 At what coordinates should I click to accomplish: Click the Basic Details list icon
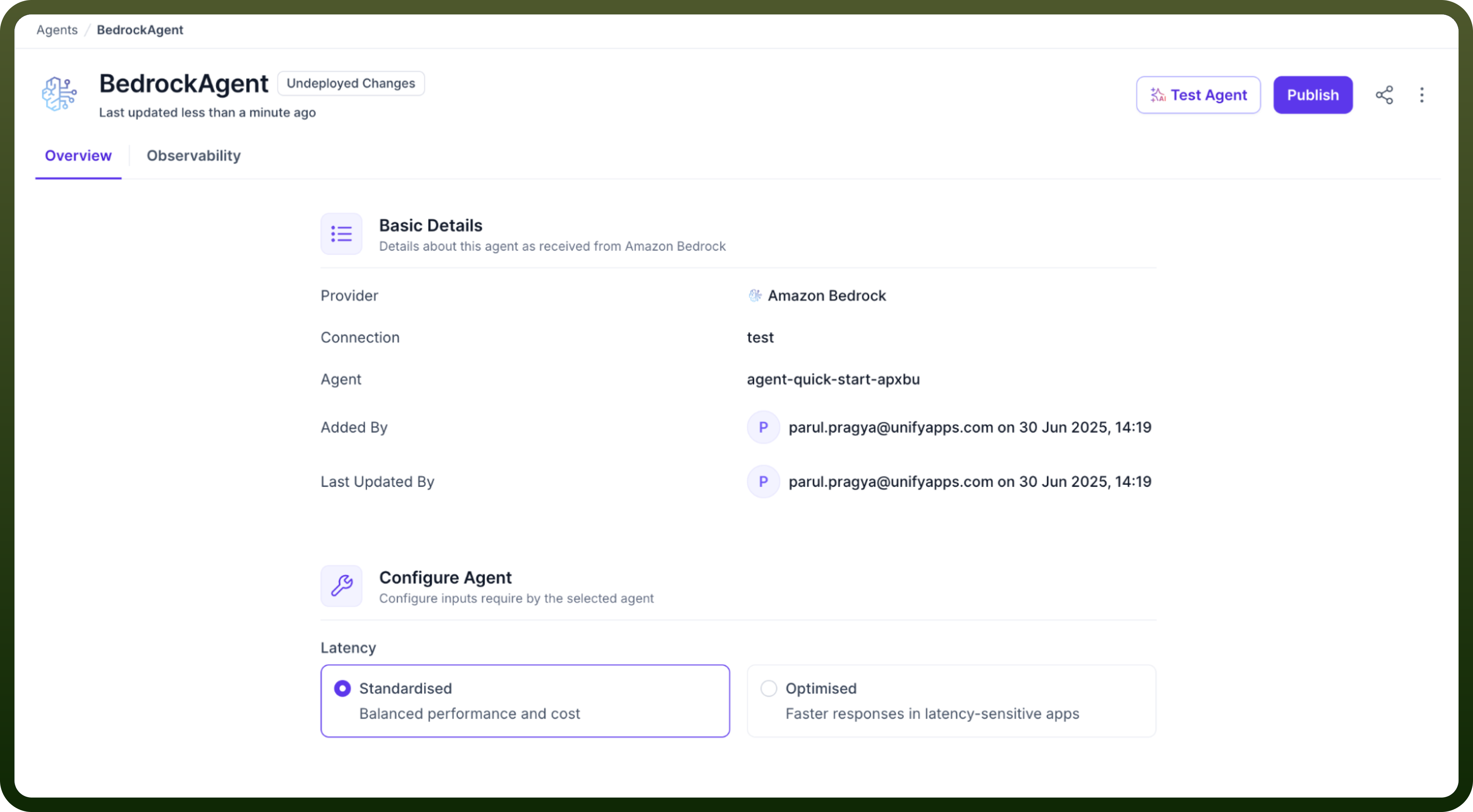[341, 234]
